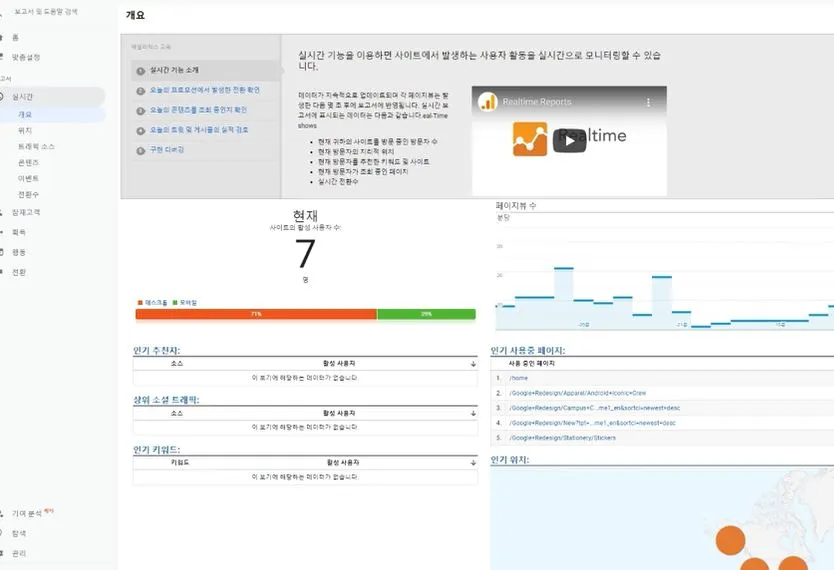The height and width of the screenshot is (570, 834).
Task: Click the 키워드 column header in keywords table
Action: (180, 463)
